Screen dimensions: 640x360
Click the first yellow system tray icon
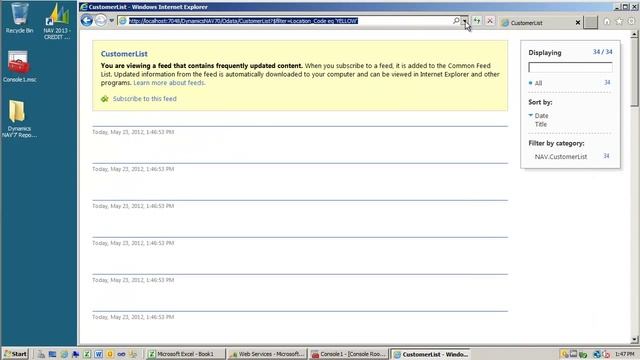564,354
